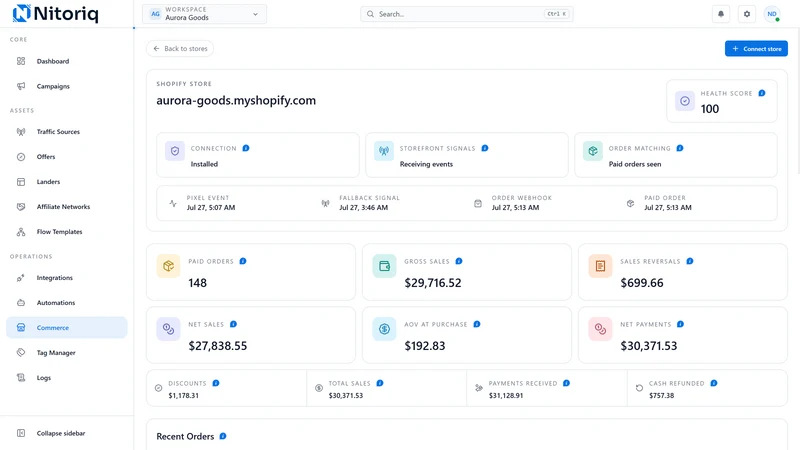Open the Aurora Goods workspace dropdown

pyautogui.click(x=204, y=14)
